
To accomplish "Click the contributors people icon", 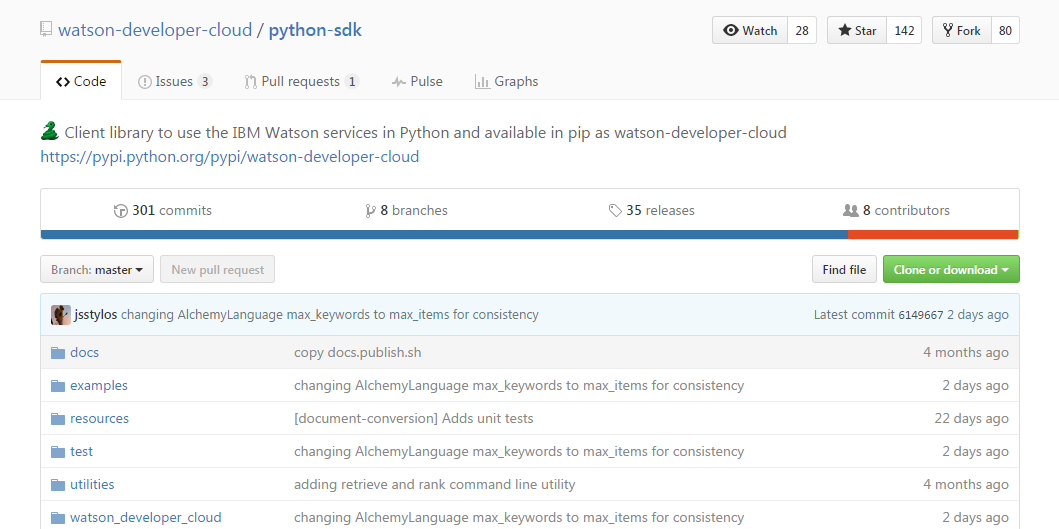I will [x=850, y=211].
